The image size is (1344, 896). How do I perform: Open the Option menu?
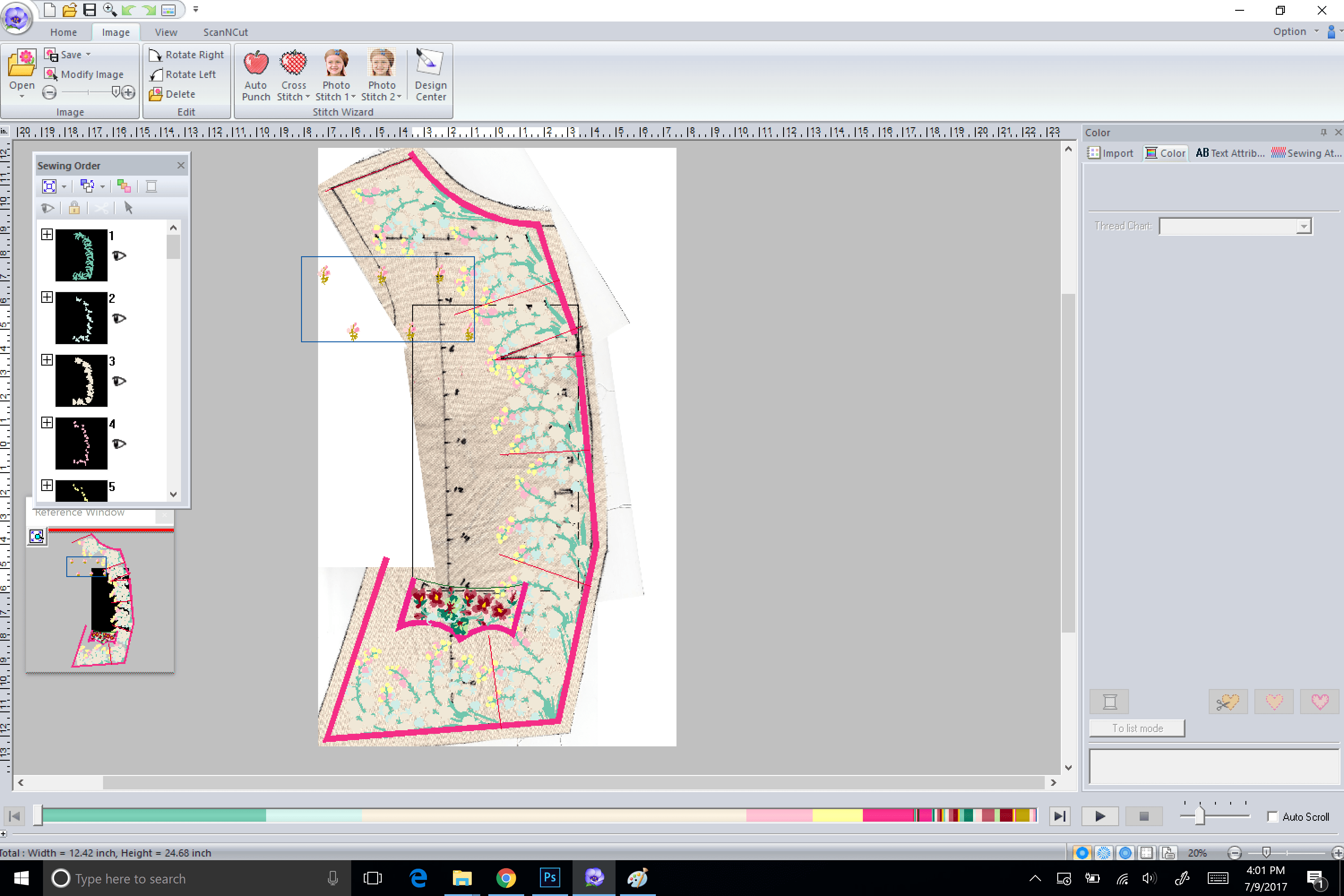(x=1289, y=31)
